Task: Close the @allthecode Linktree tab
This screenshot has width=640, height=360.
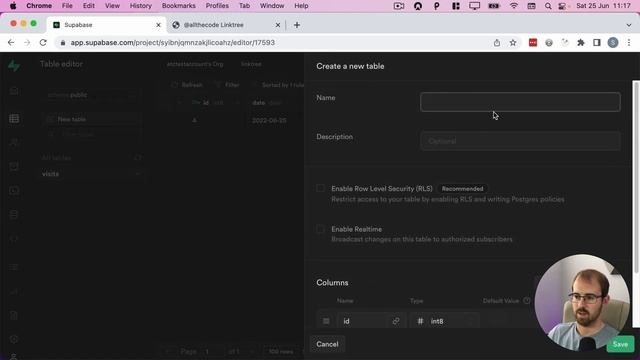Action: (278, 25)
